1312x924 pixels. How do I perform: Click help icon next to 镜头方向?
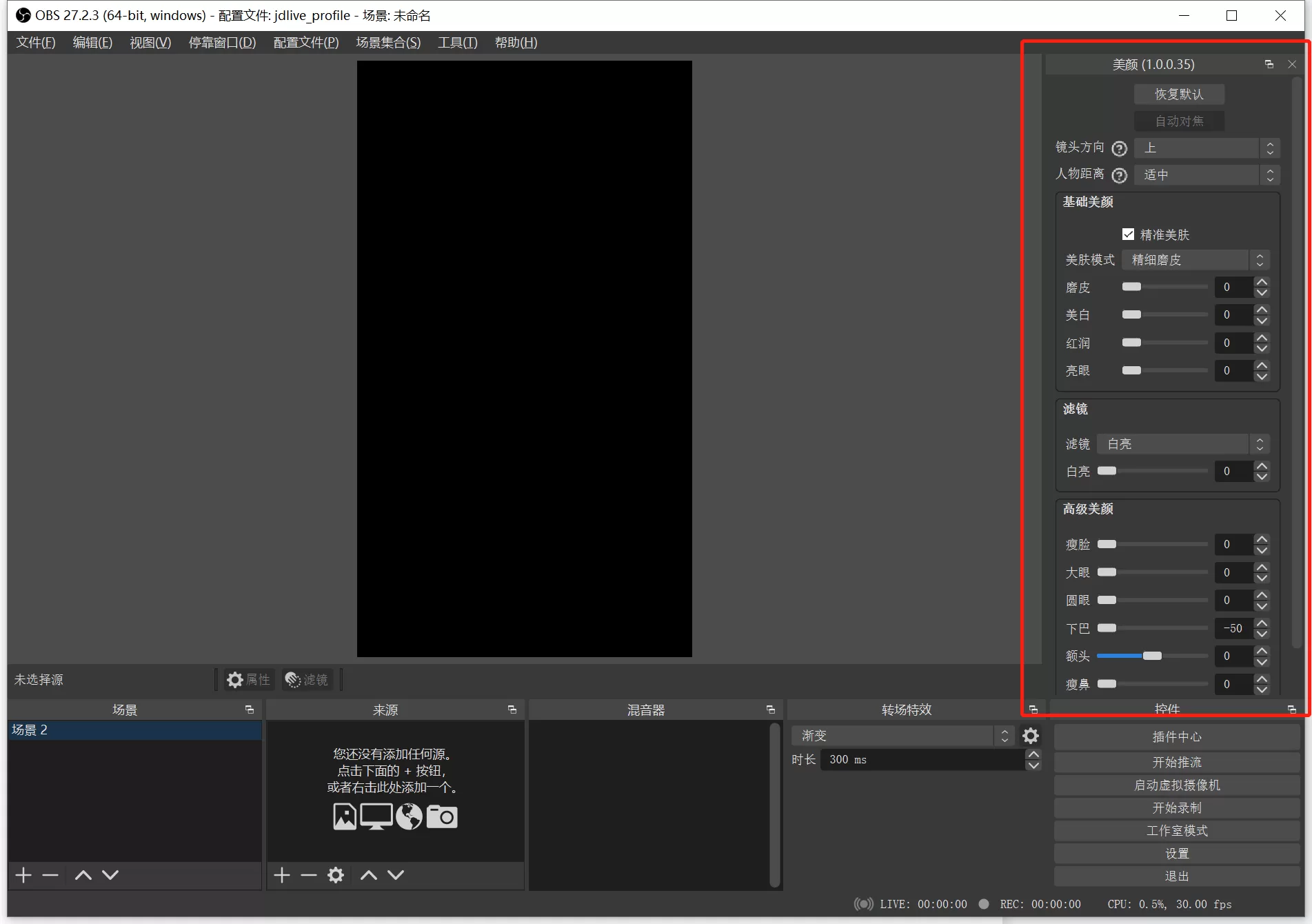(1120, 148)
